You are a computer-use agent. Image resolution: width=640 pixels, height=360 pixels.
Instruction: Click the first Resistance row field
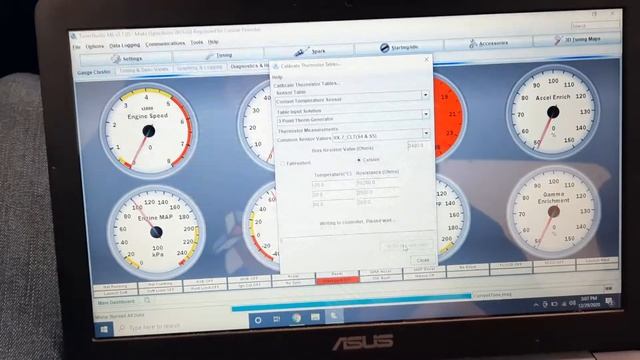[x=377, y=183]
